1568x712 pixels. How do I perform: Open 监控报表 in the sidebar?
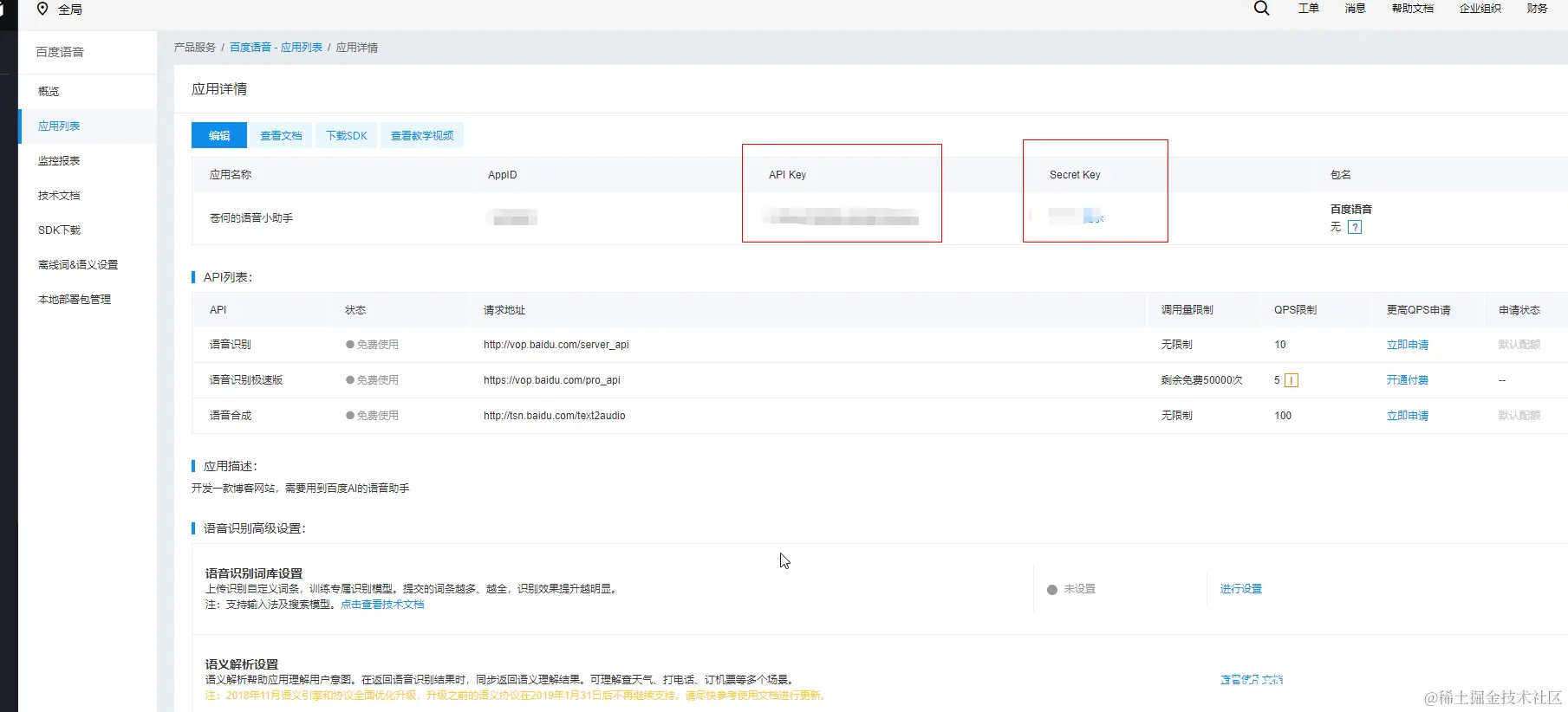tap(59, 160)
